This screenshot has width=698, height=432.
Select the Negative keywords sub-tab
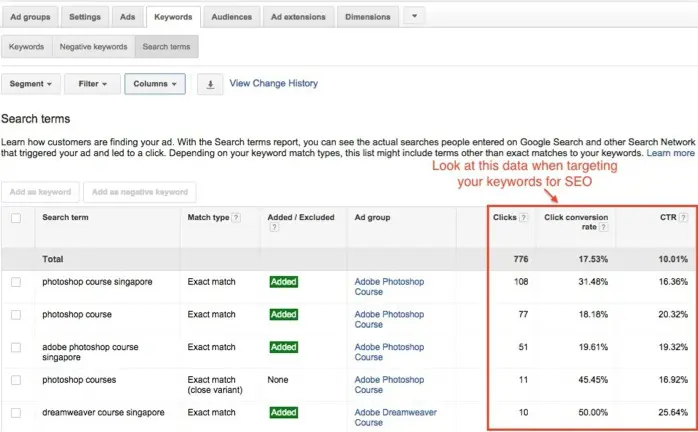[x=93, y=47]
